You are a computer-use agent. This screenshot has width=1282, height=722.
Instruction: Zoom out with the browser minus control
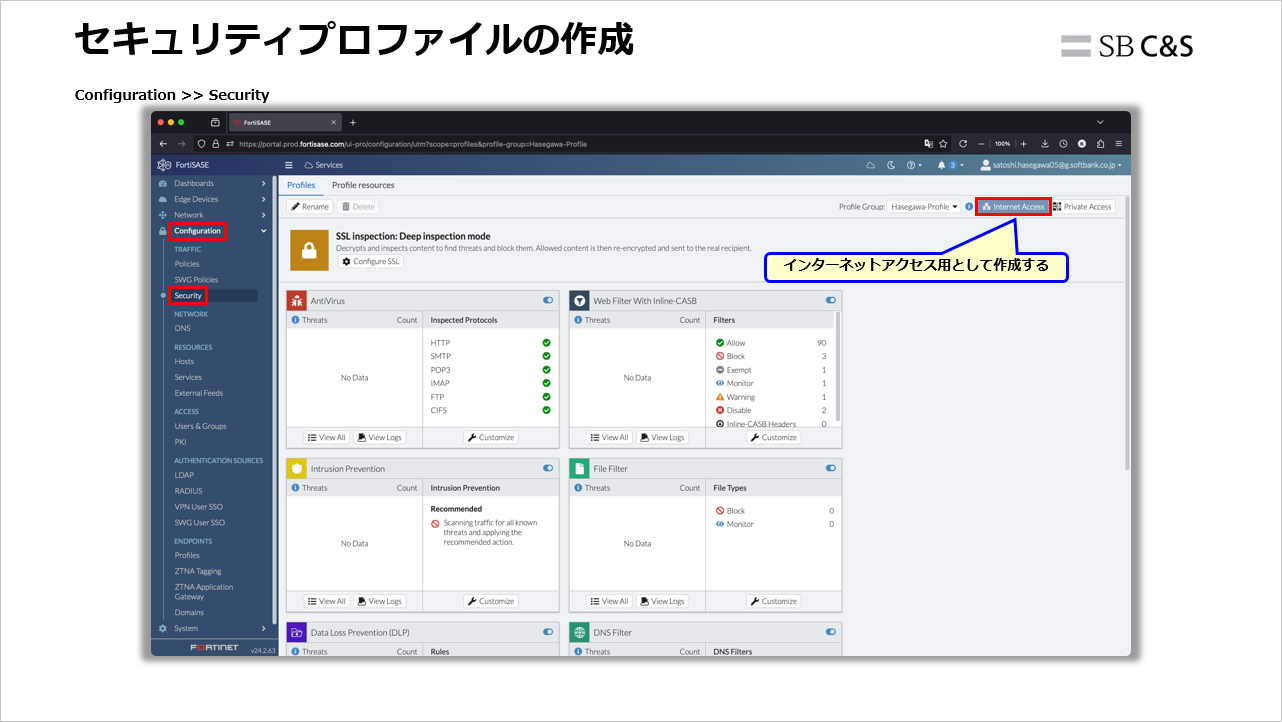coord(982,144)
